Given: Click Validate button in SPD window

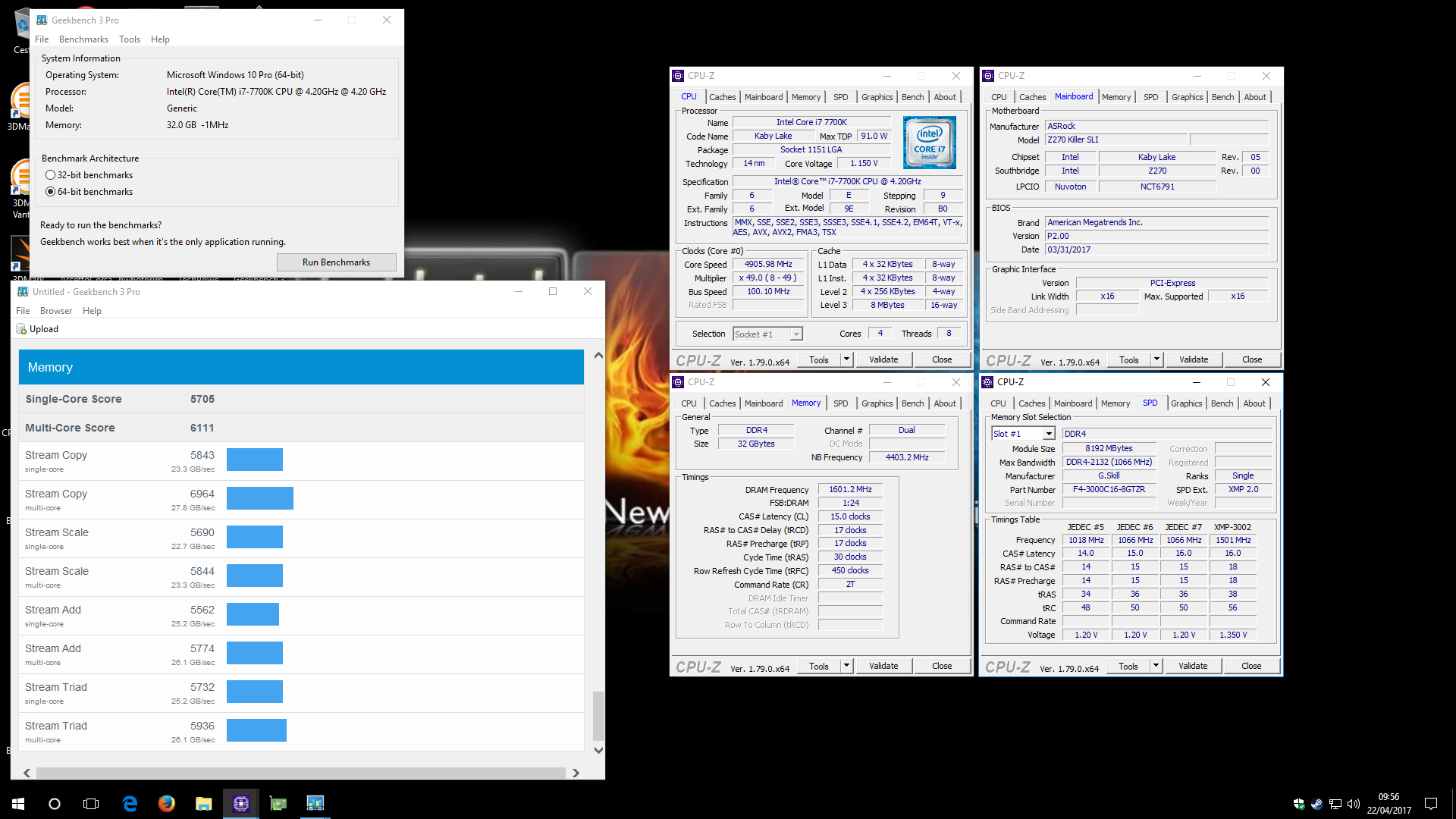Looking at the screenshot, I should click(x=1193, y=667).
